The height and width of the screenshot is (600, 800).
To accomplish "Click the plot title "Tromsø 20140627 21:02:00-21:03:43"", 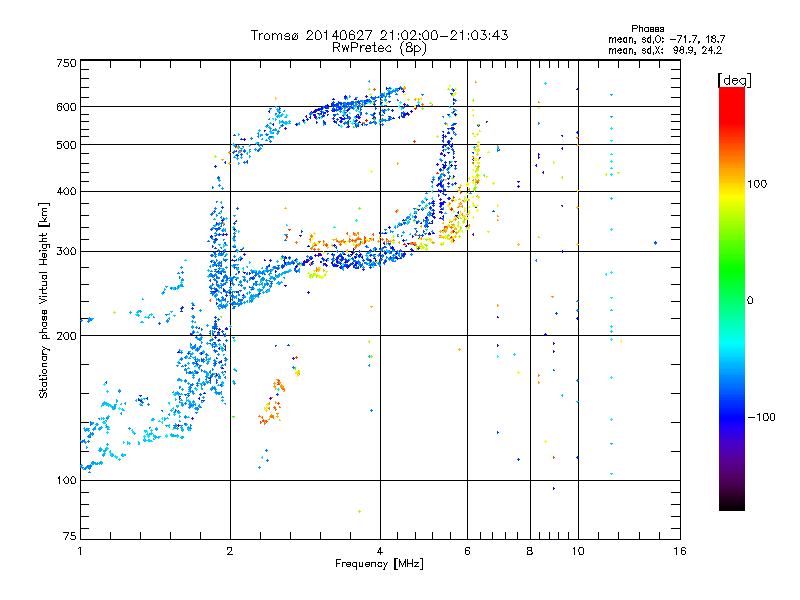I will pos(379,35).
